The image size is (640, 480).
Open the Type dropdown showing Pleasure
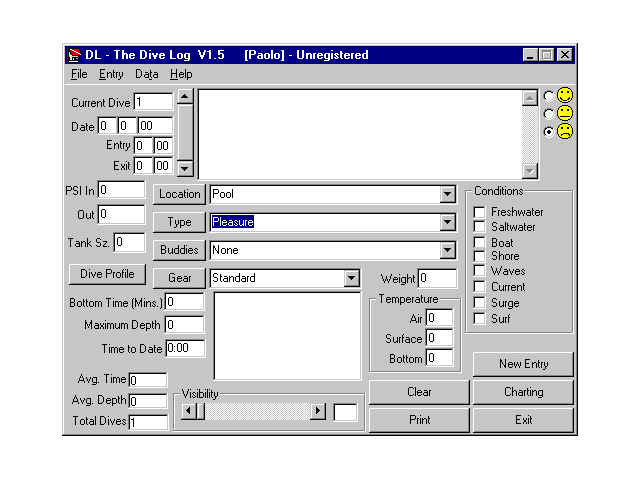point(447,222)
